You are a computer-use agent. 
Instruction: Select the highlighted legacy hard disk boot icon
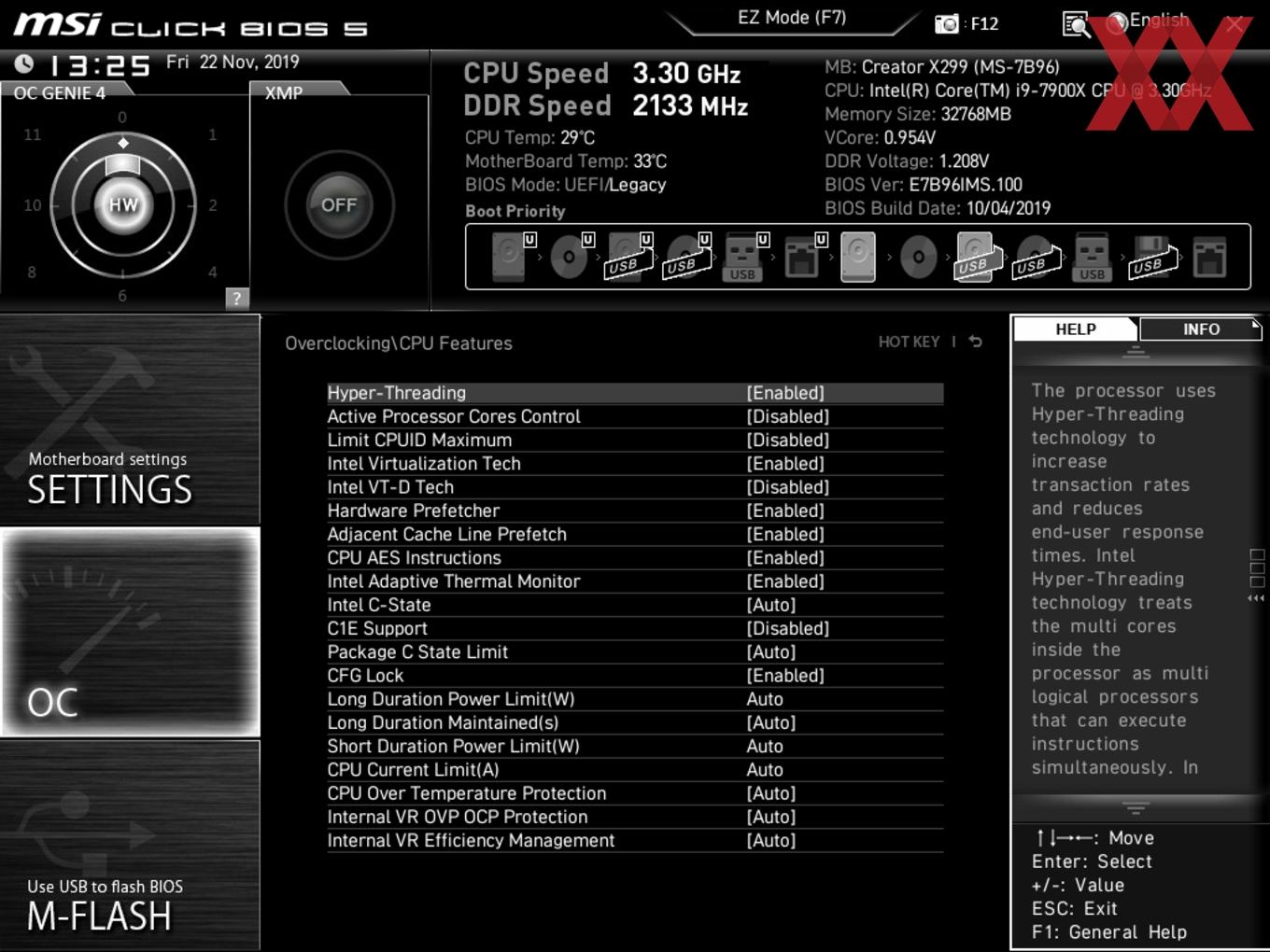858,257
